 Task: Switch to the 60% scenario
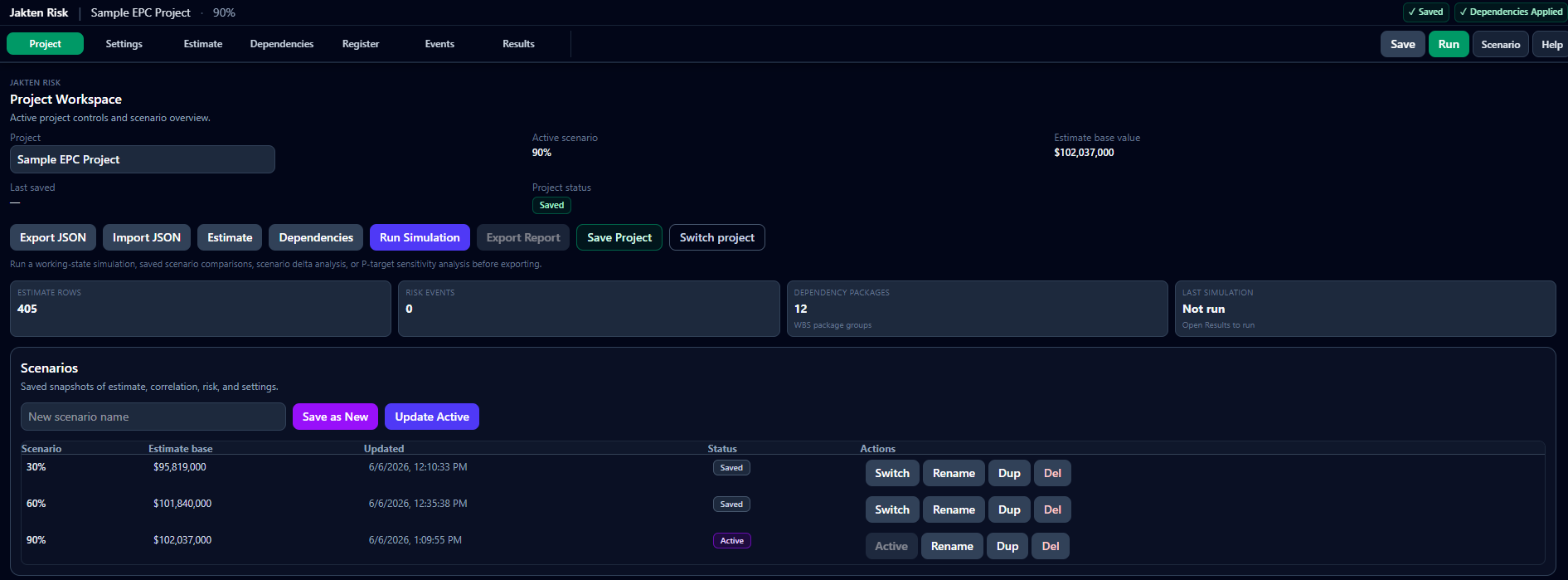click(x=892, y=509)
